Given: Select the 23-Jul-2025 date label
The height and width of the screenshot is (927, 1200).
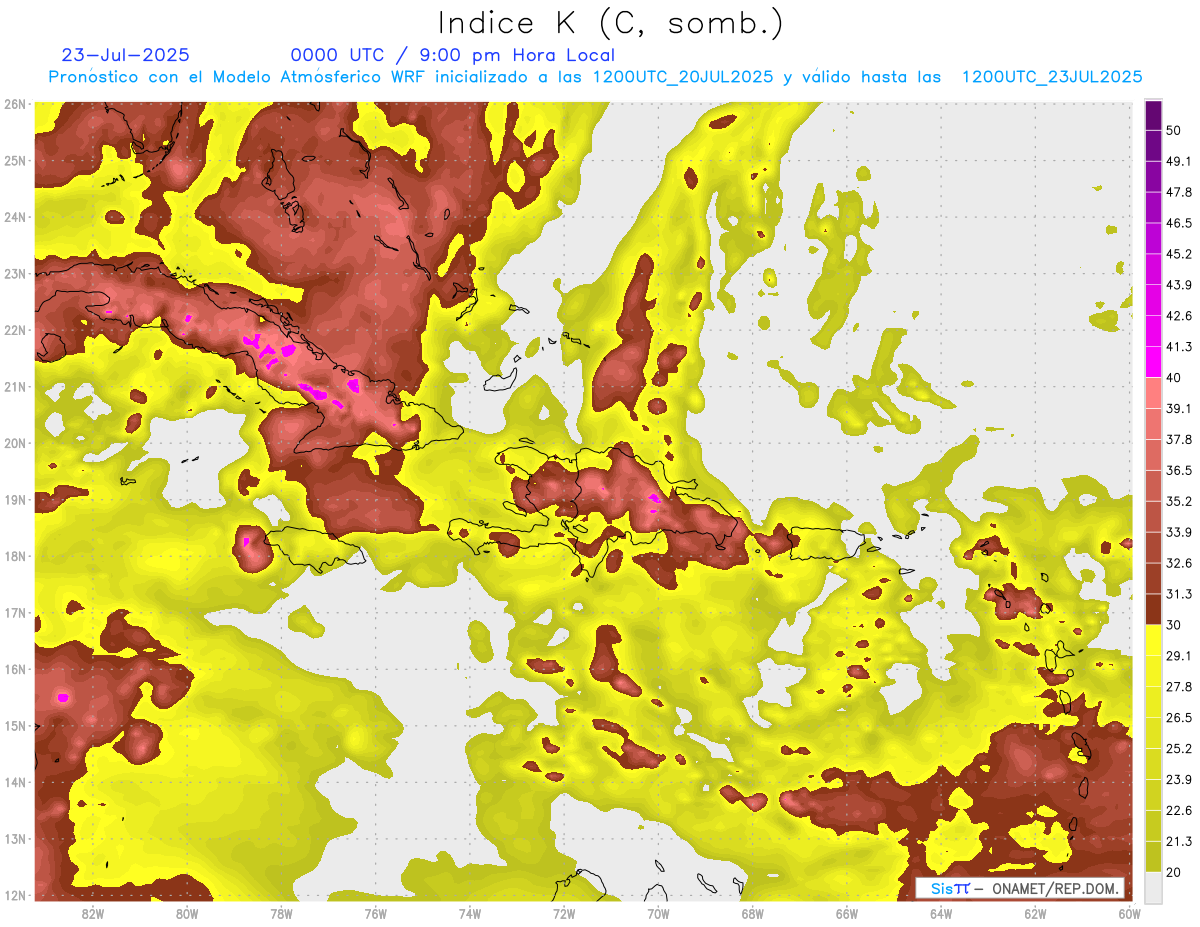Looking at the screenshot, I should coord(125,55).
